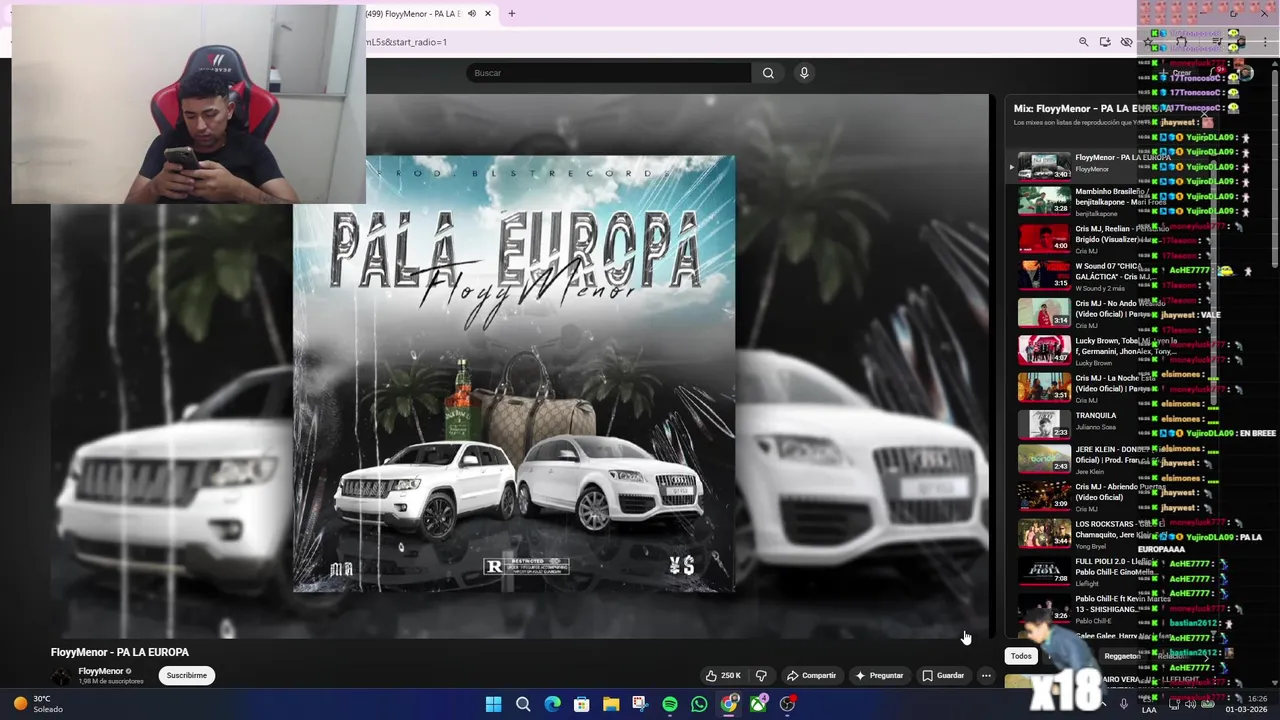Click the Preguntar button
This screenshot has height=720, width=1280.
click(x=879, y=676)
